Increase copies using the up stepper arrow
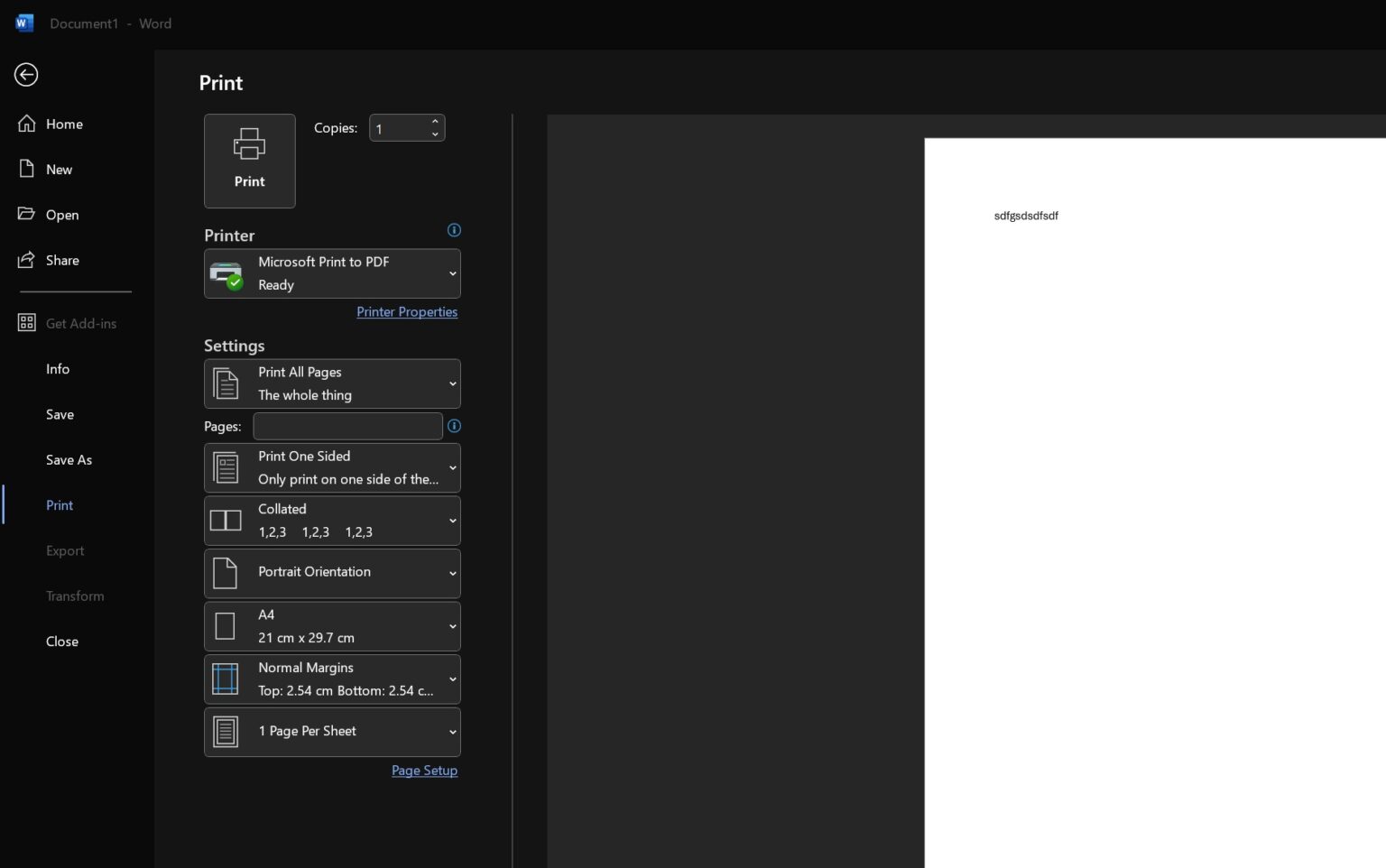Screen dimensions: 1386x868 (x=435, y=121)
